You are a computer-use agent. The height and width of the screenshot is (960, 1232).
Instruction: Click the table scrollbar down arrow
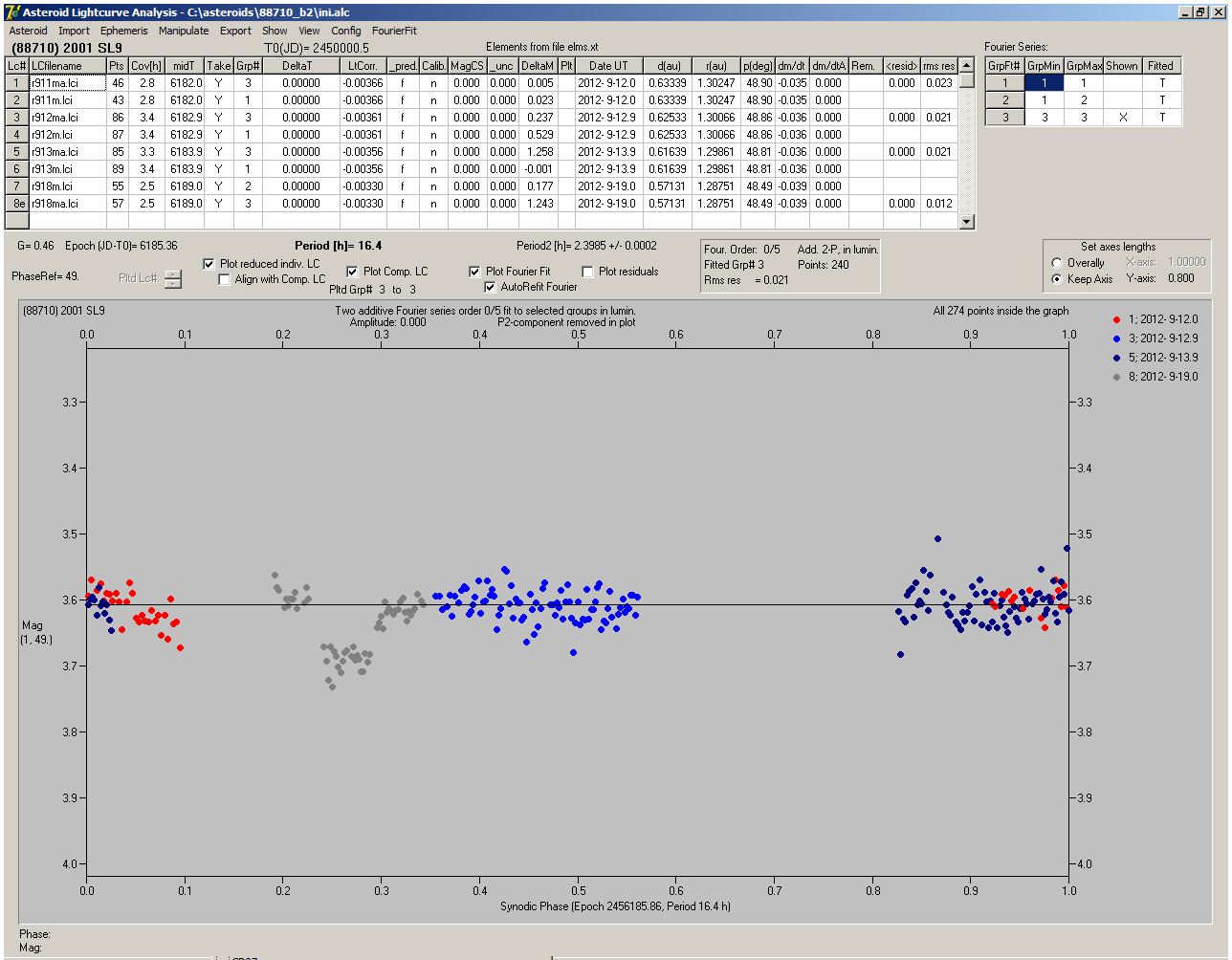click(x=967, y=222)
